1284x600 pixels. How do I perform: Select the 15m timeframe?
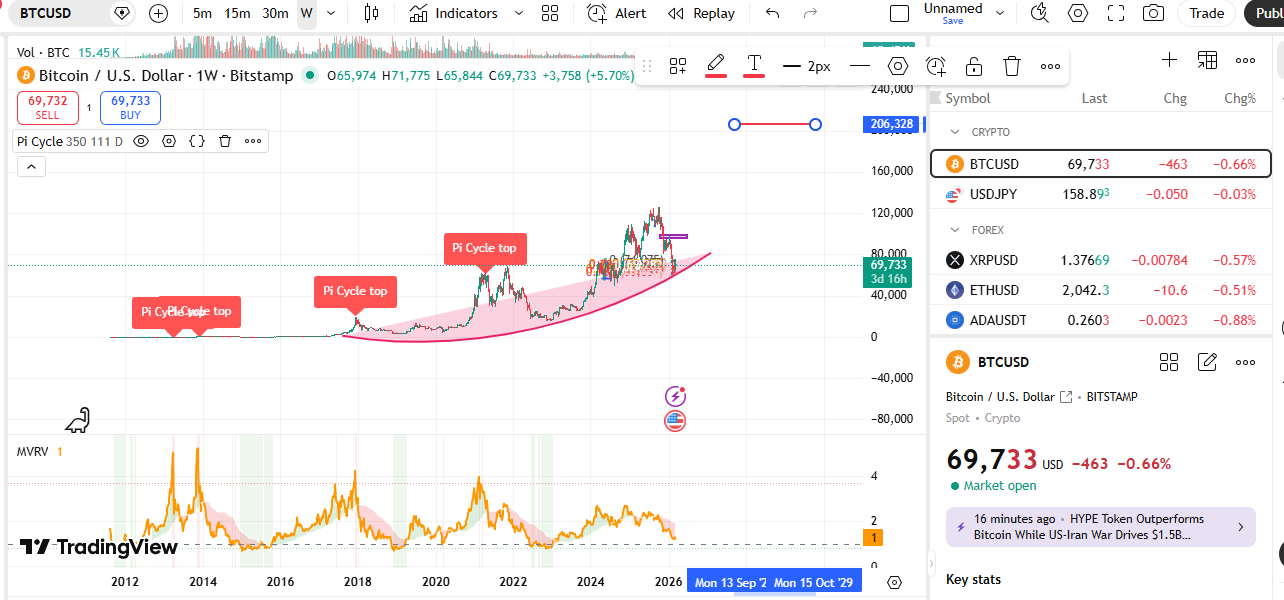tap(237, 13)
